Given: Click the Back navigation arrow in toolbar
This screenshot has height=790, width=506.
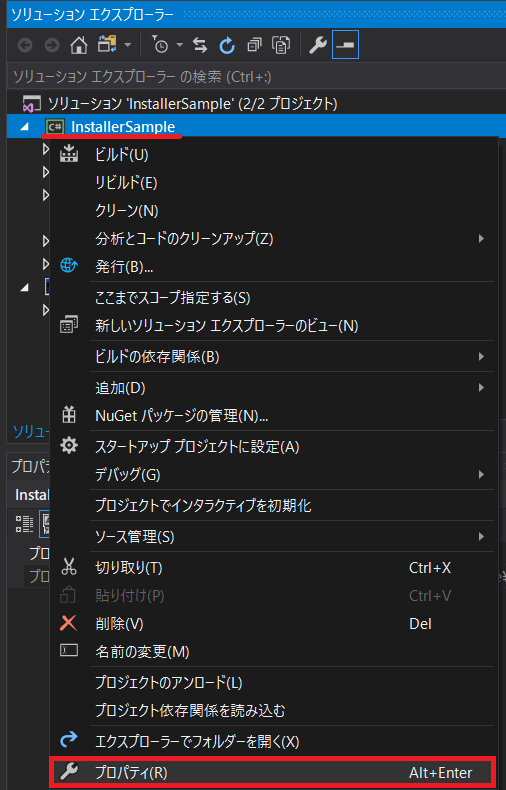Looking at the screenshot, I should [25, 46].
